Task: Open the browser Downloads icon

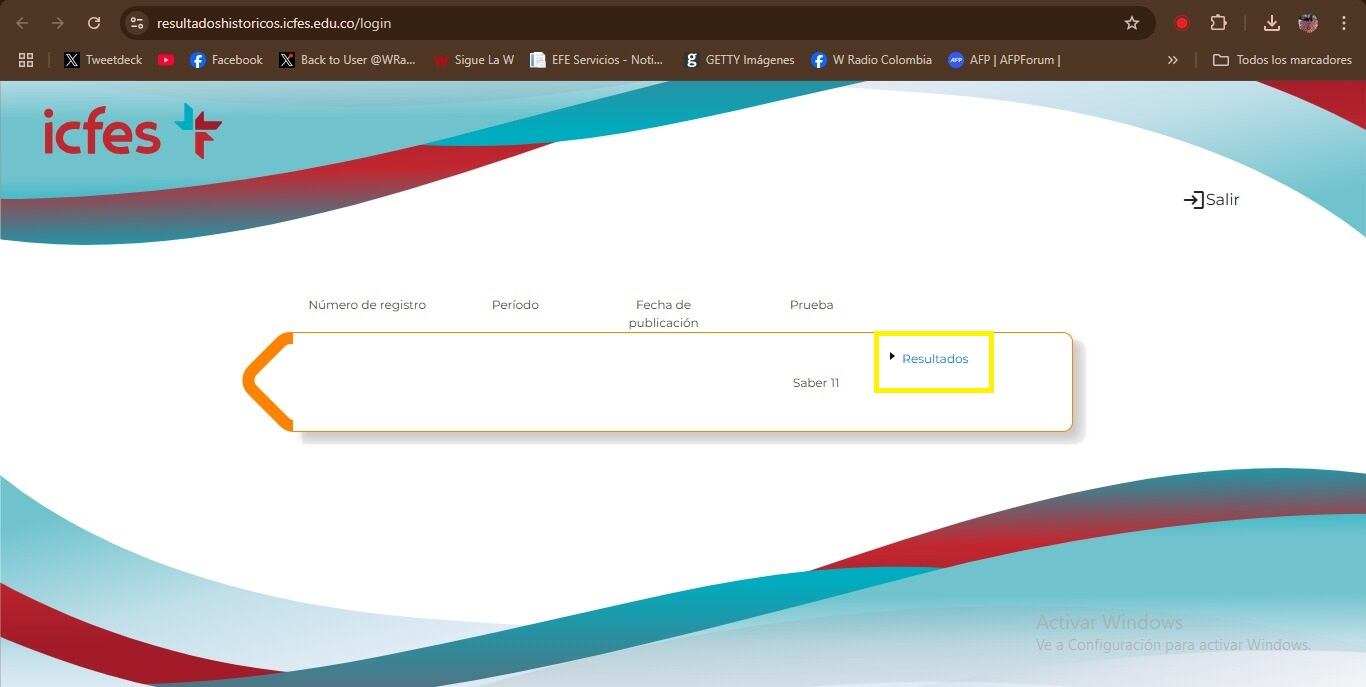Action: coord(1272,23)
